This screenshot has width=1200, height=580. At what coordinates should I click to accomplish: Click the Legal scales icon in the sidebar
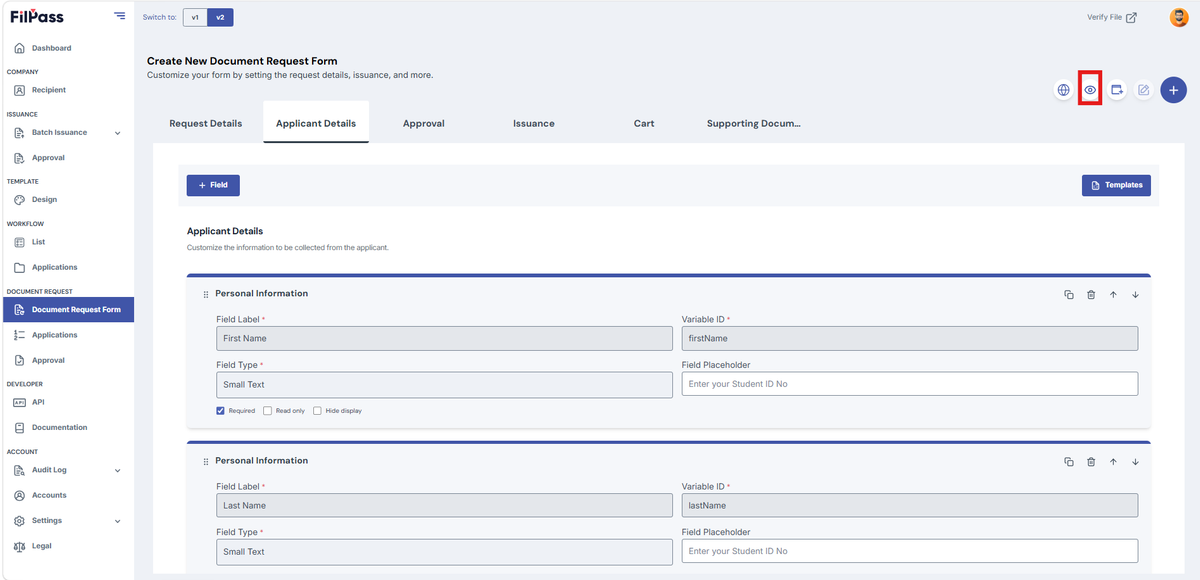20,546
